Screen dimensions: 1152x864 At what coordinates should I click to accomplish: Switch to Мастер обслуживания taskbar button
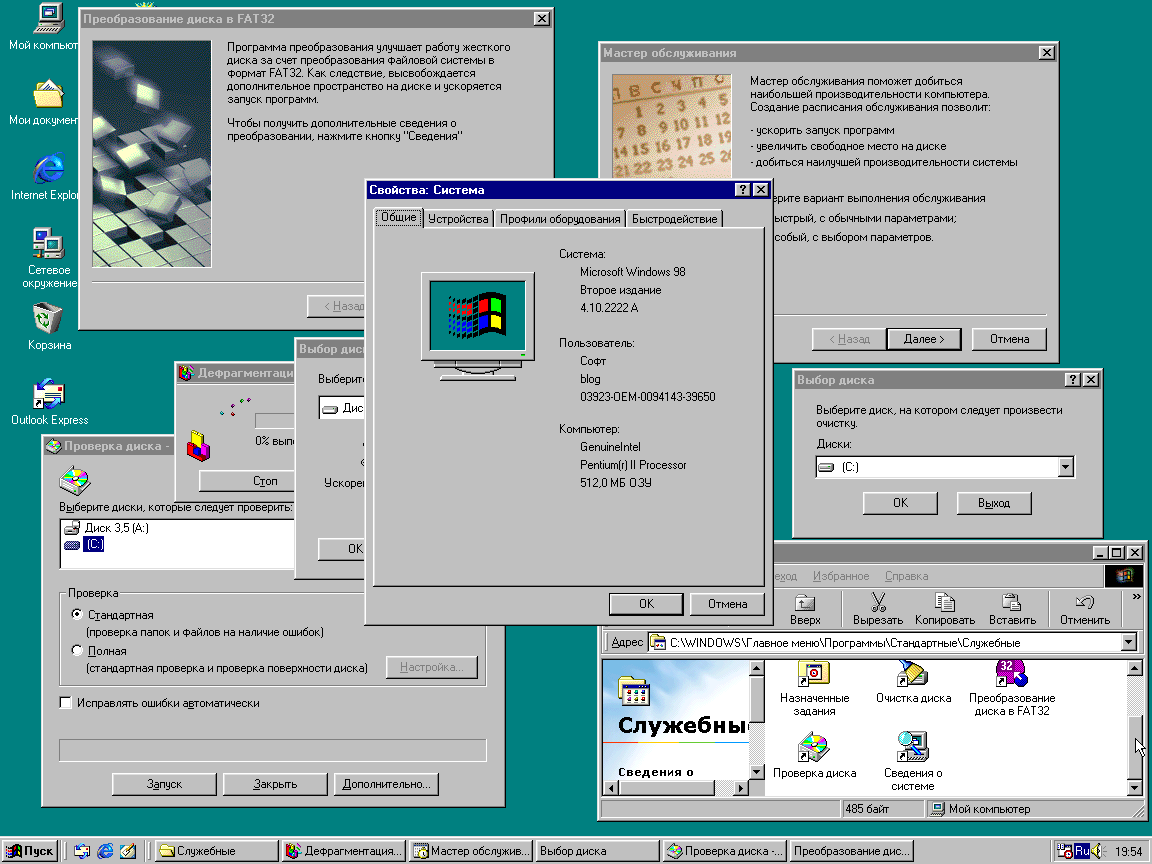pyautogui.click(x=471, y=851)
